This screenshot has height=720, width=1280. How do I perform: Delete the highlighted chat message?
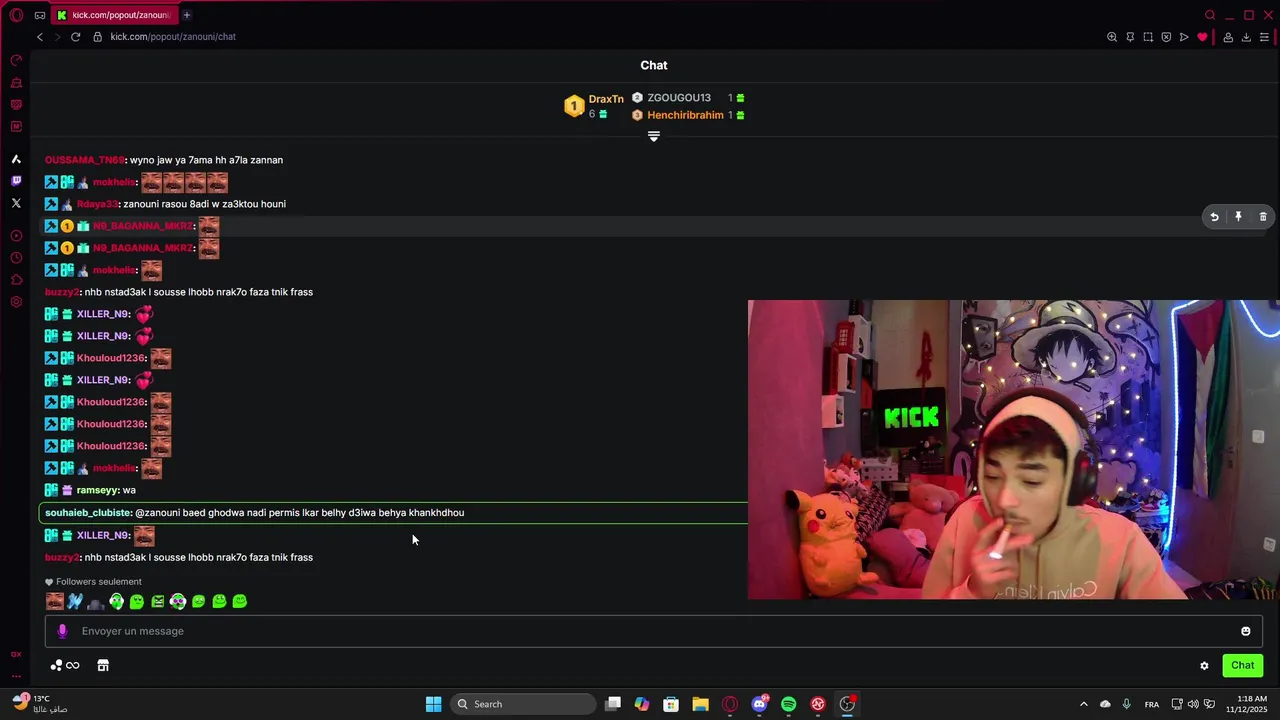1263,217
